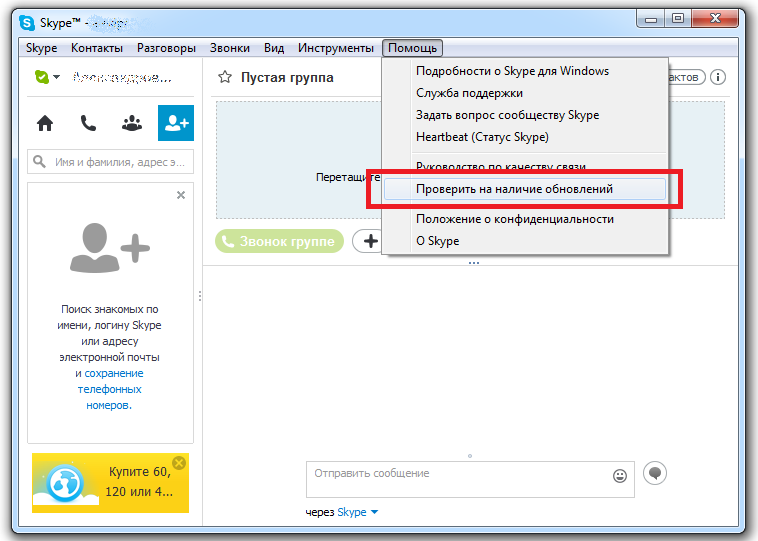This screenshot has width=758, height=541.
Task: Choose О Skype menu entry
Action: (x=525, y=241)
